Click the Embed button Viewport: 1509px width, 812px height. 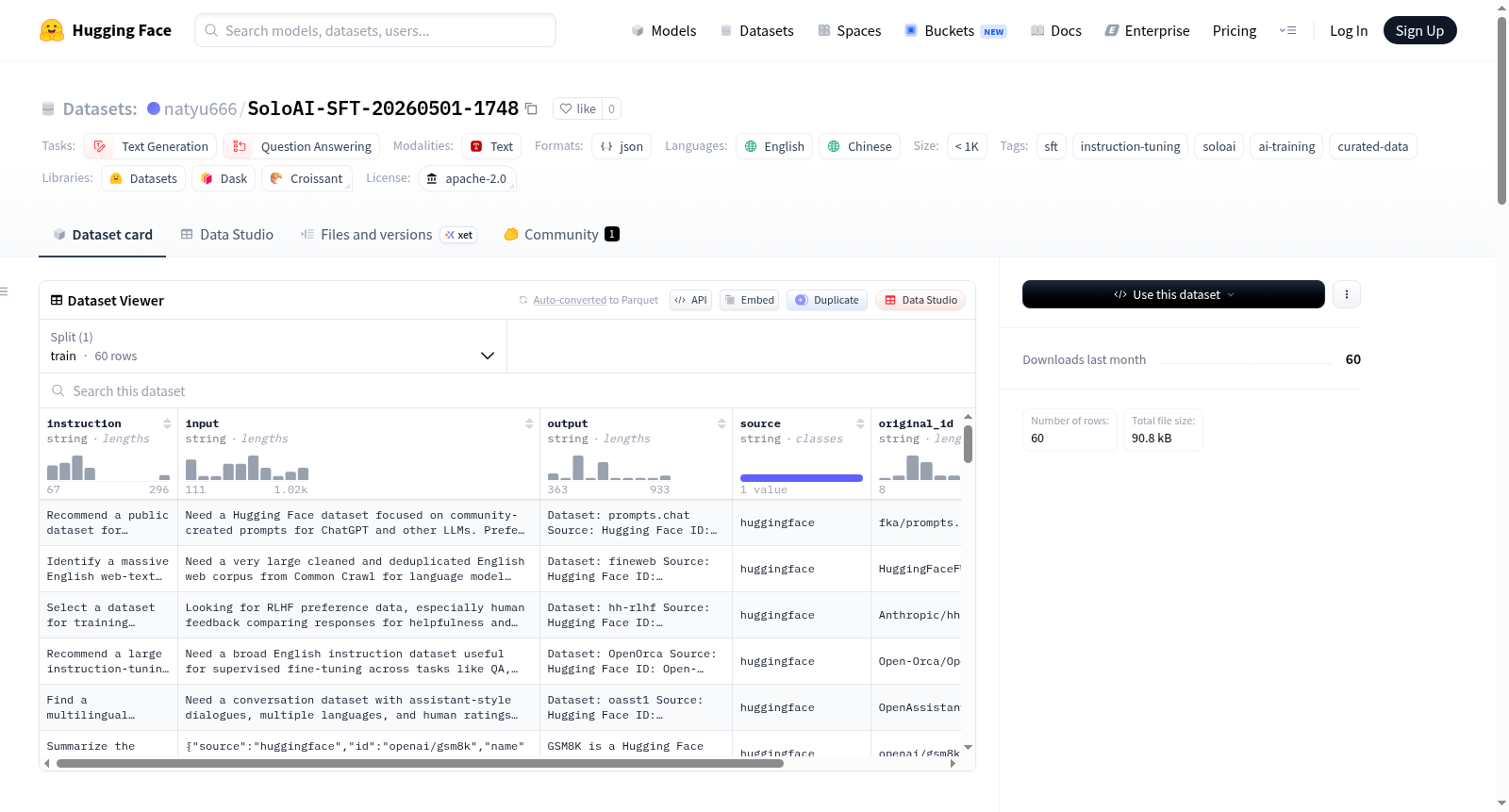(749, 300)
